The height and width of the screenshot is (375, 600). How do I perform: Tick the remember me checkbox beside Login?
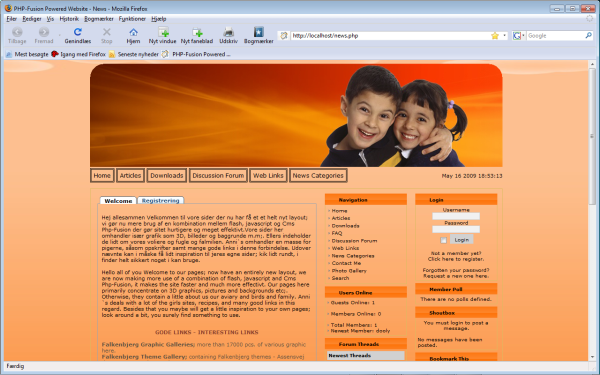443,240
